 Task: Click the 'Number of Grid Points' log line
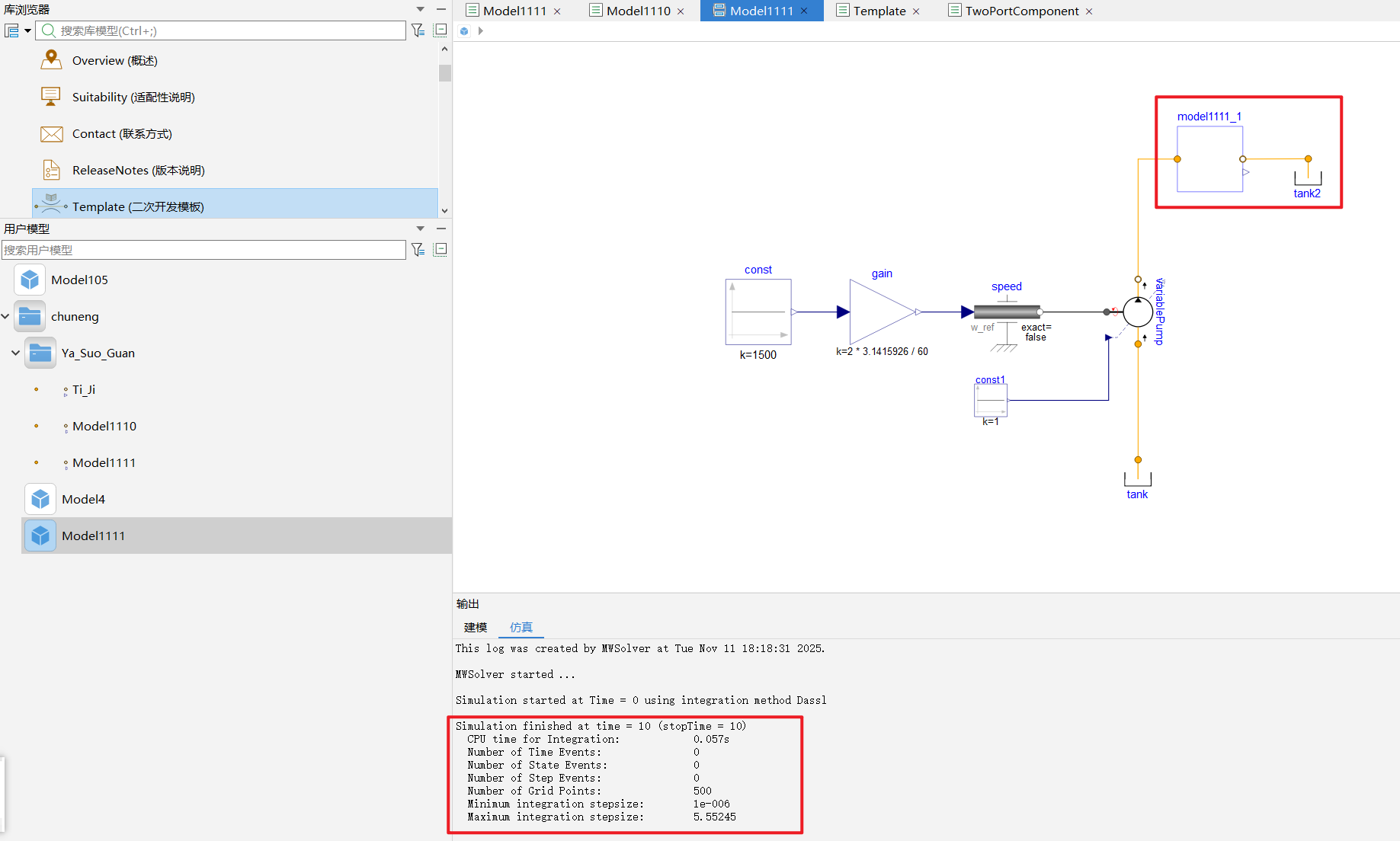click(x=589, y=791)
